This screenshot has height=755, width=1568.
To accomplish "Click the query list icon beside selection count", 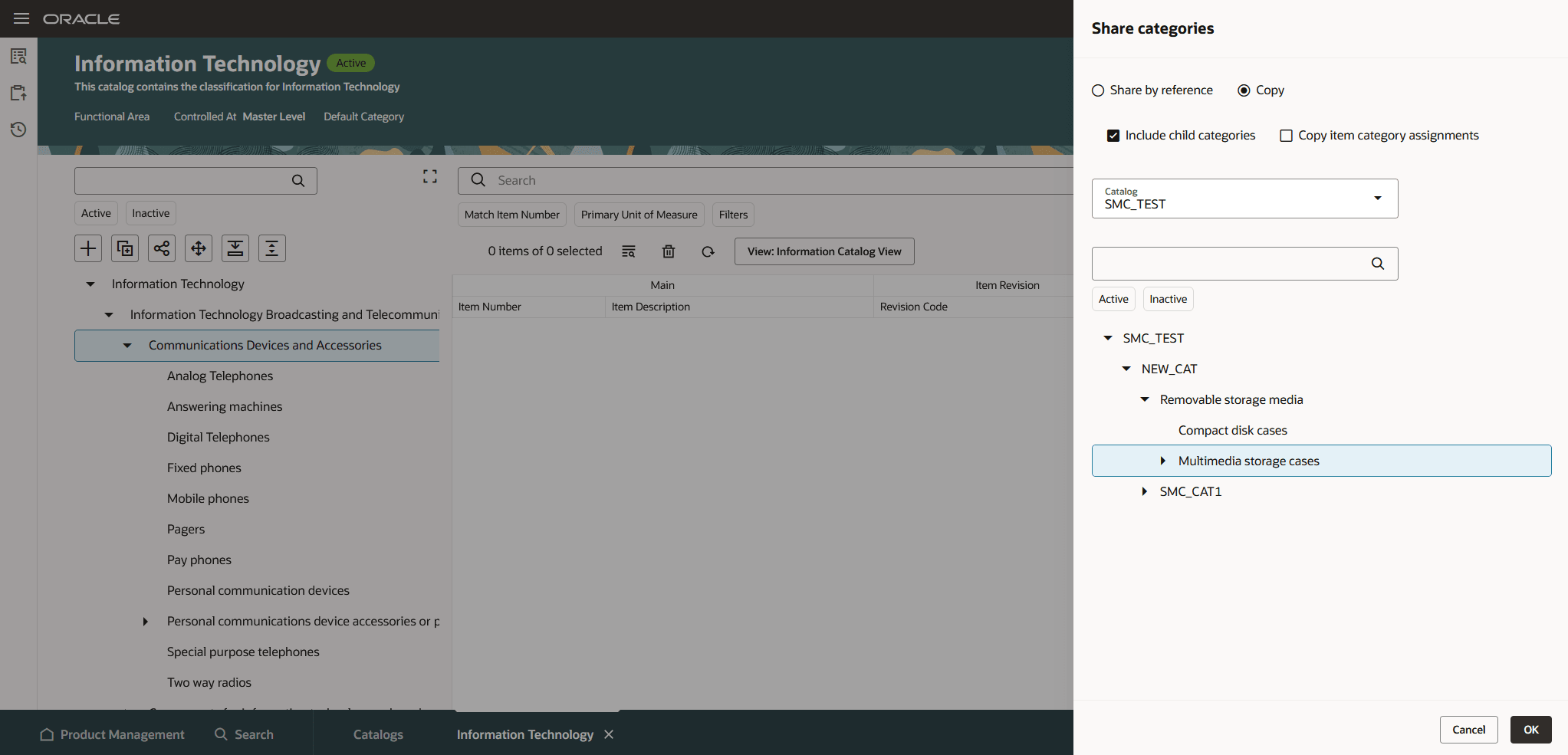I will tap(629, 251).
